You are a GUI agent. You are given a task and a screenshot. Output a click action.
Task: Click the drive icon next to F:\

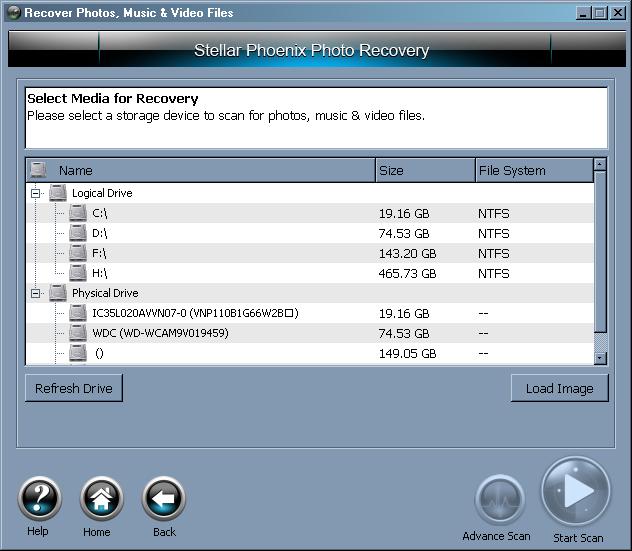78,253
